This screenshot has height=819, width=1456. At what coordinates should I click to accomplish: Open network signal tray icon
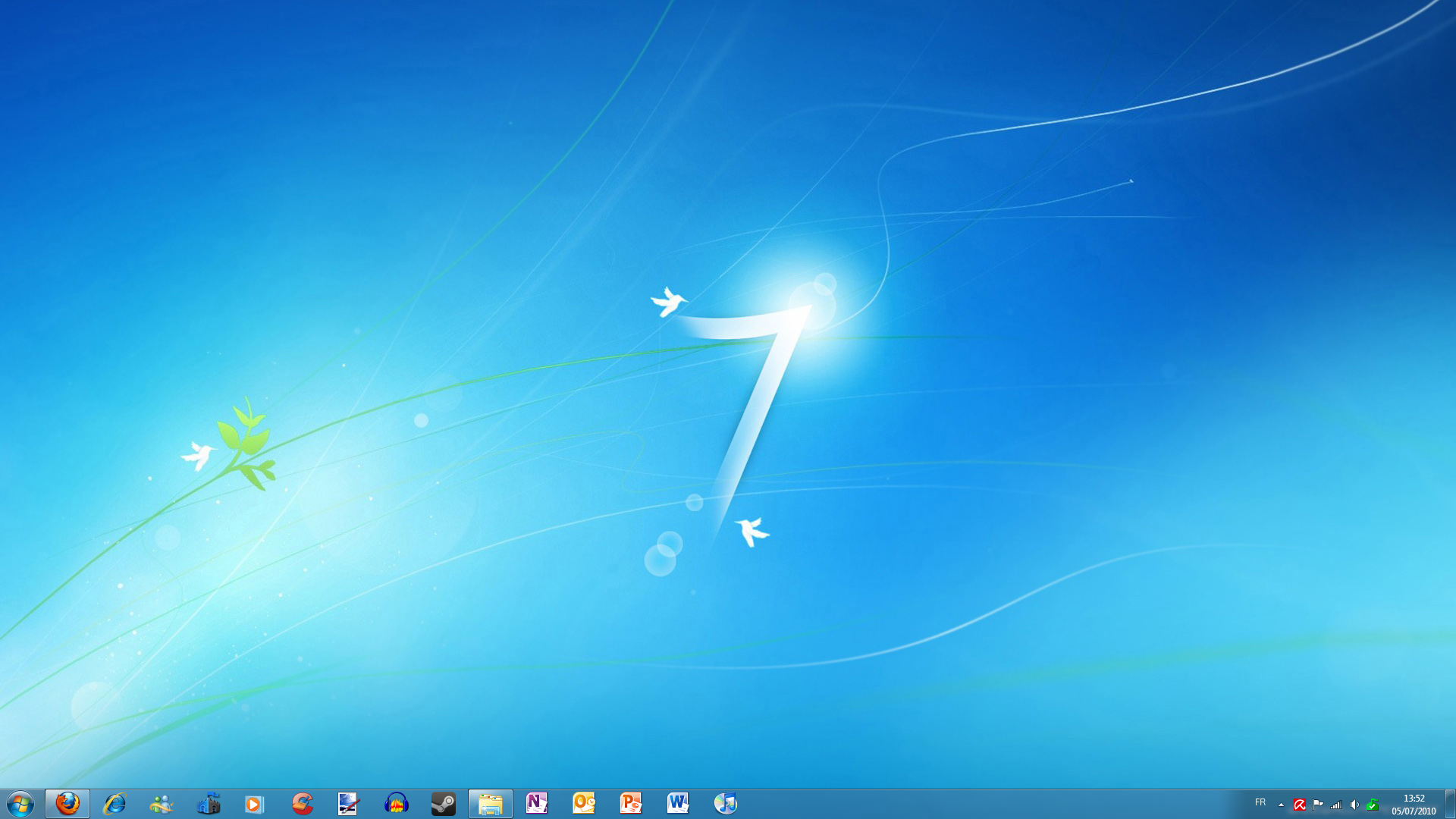tap(1336, 805)
